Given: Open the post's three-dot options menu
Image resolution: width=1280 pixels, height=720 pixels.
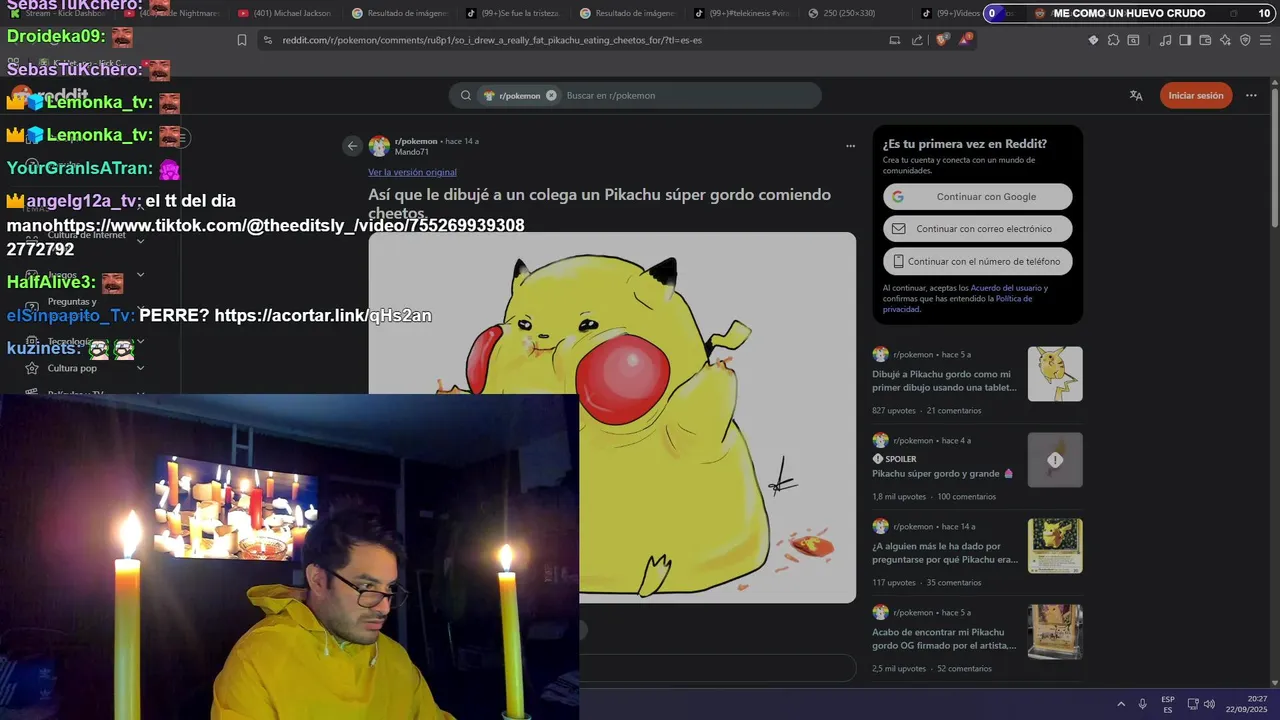Looking at the screenshot, I should pyautogui.click(x=851, y=146).
